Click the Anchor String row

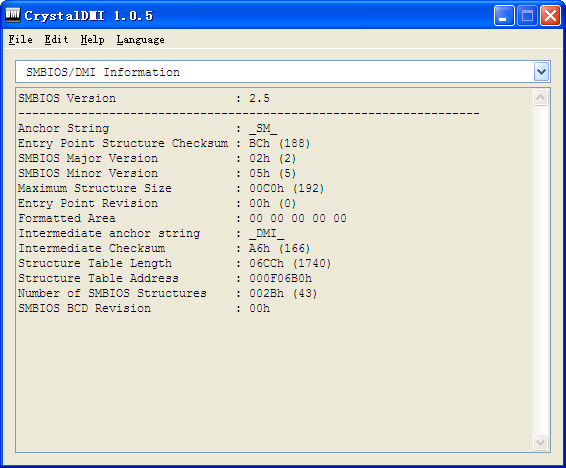[x=148, y=128]
